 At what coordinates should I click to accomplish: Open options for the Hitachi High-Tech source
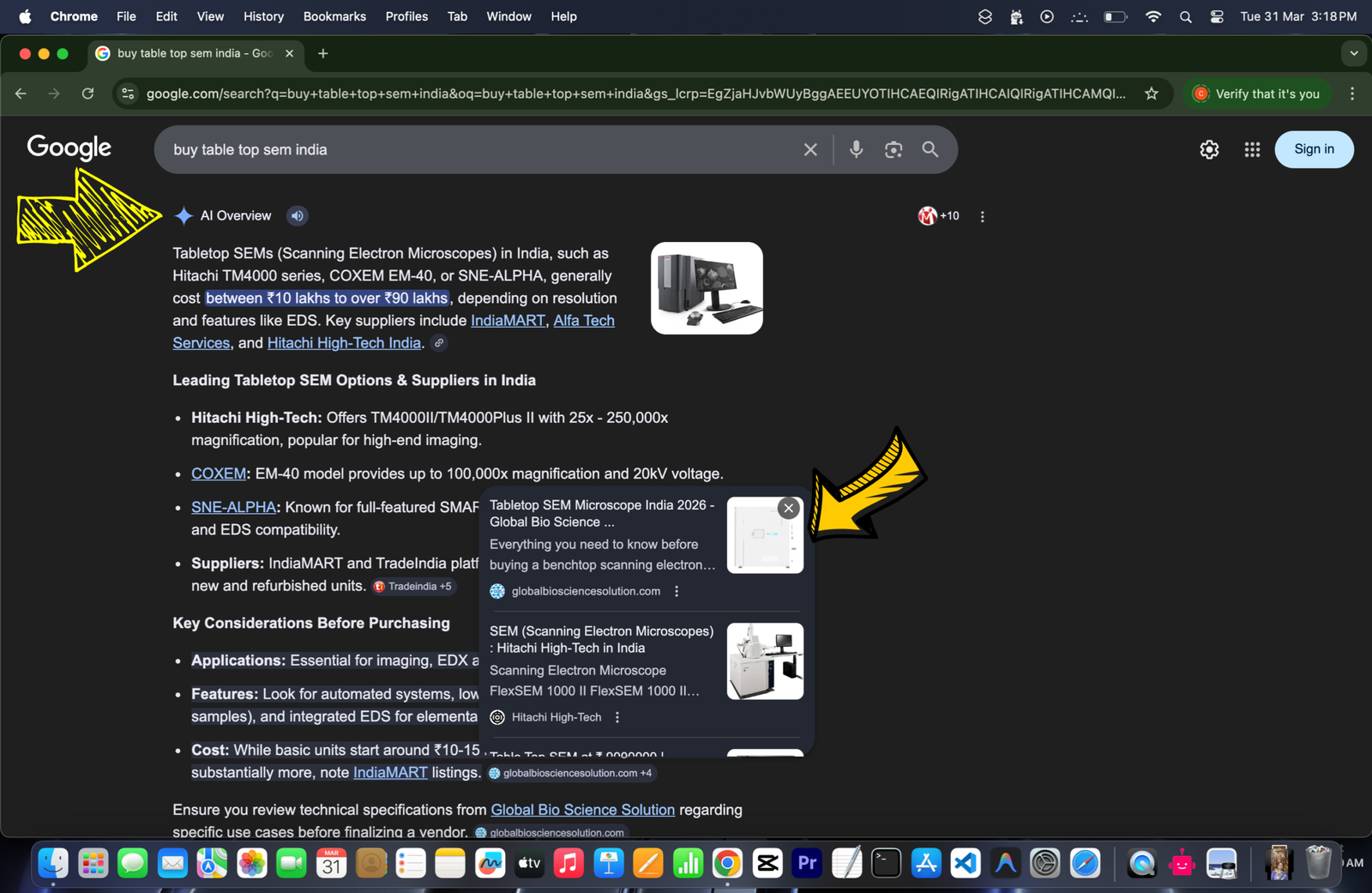pos(617,717)
